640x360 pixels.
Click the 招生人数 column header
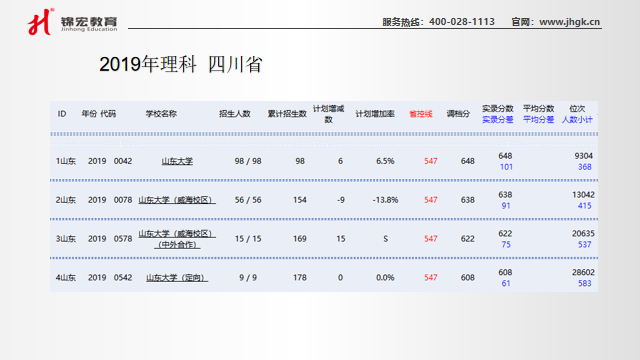point(235,114)
